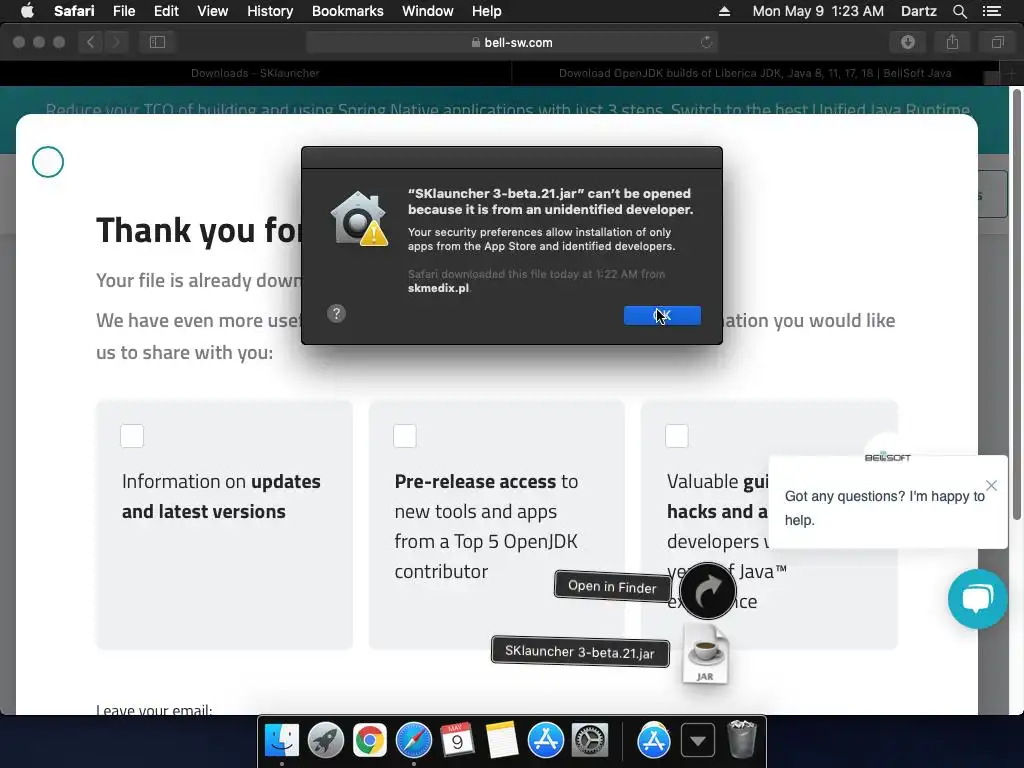Open the Window menu
Screen dimensions: 1024x768
428,11
